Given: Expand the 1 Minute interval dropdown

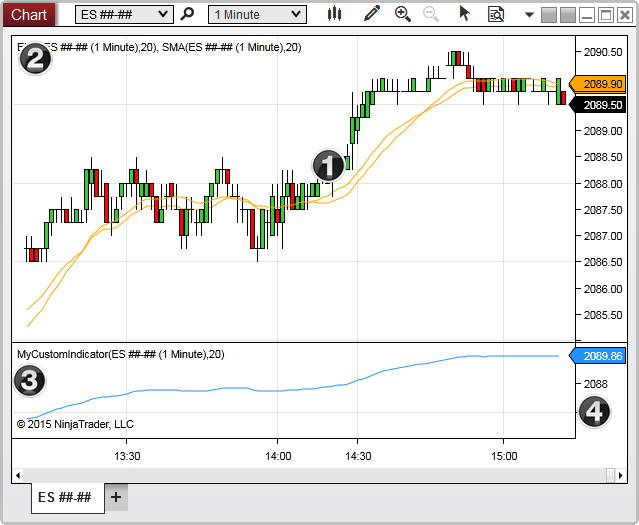Looking at the screenshot, I should pos(257,14).
